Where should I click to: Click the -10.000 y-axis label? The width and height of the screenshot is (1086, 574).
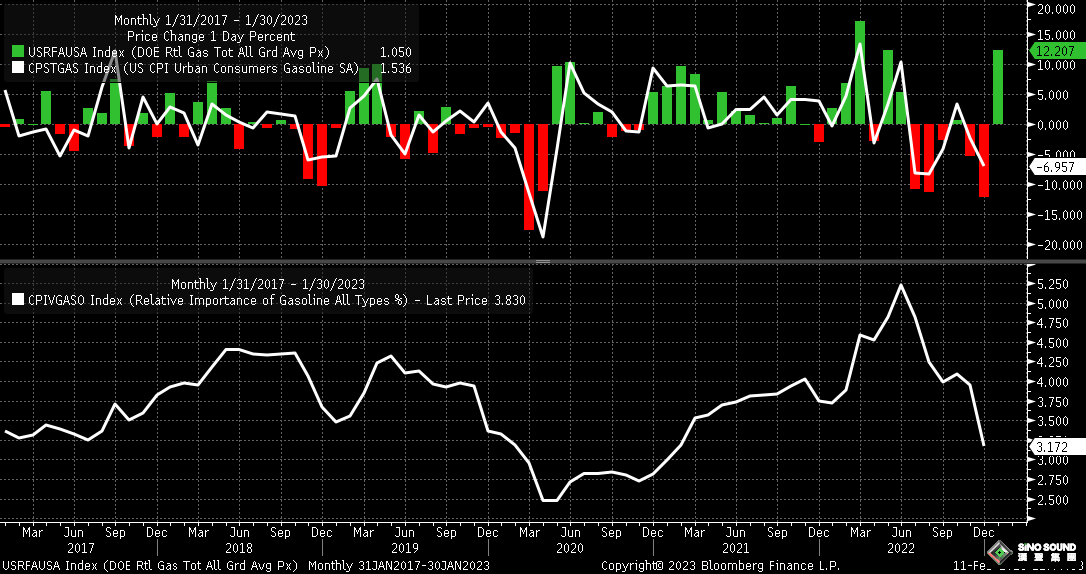[1058, 185]
